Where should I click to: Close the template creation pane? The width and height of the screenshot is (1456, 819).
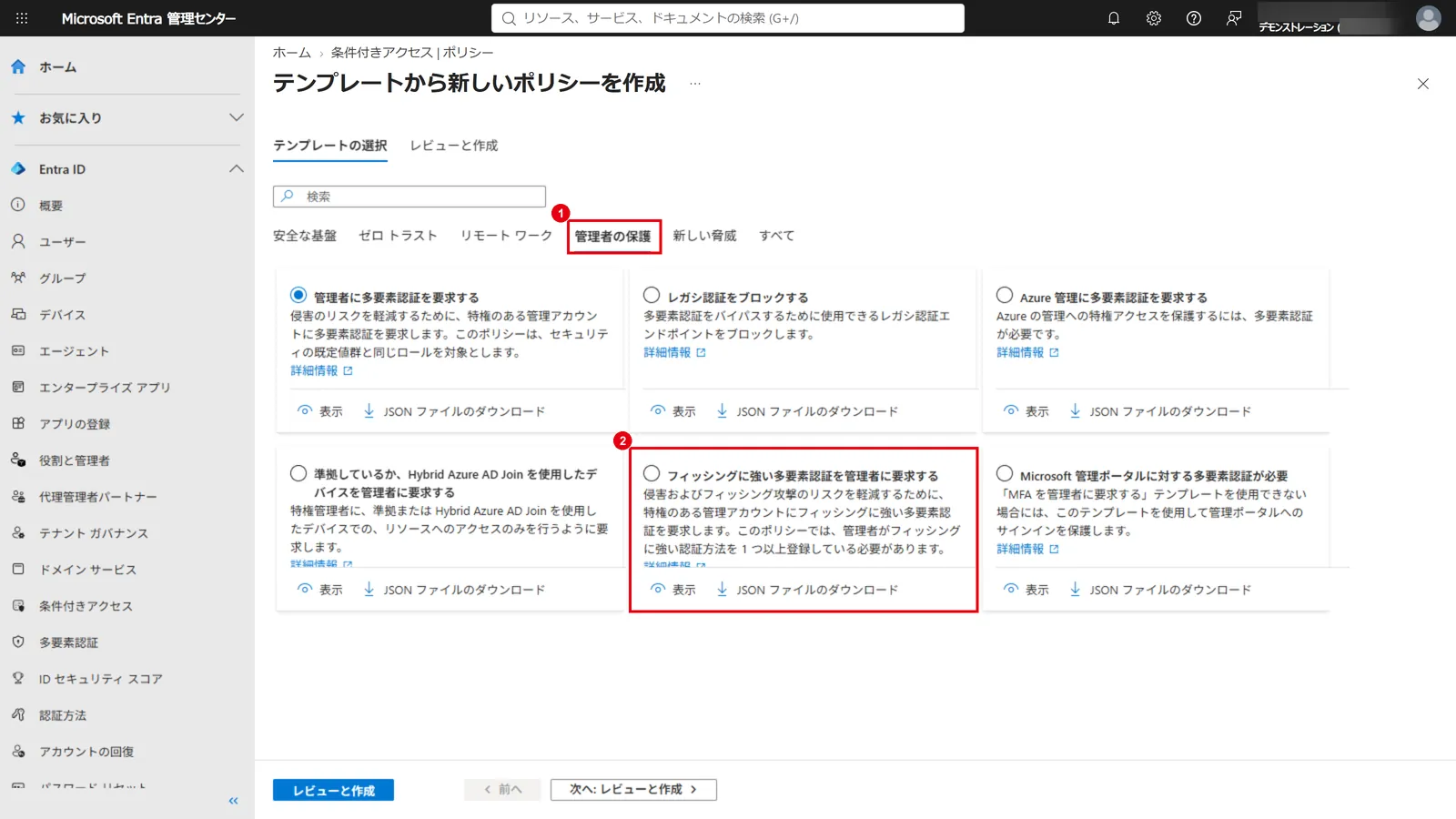(x=1423, y=84)
